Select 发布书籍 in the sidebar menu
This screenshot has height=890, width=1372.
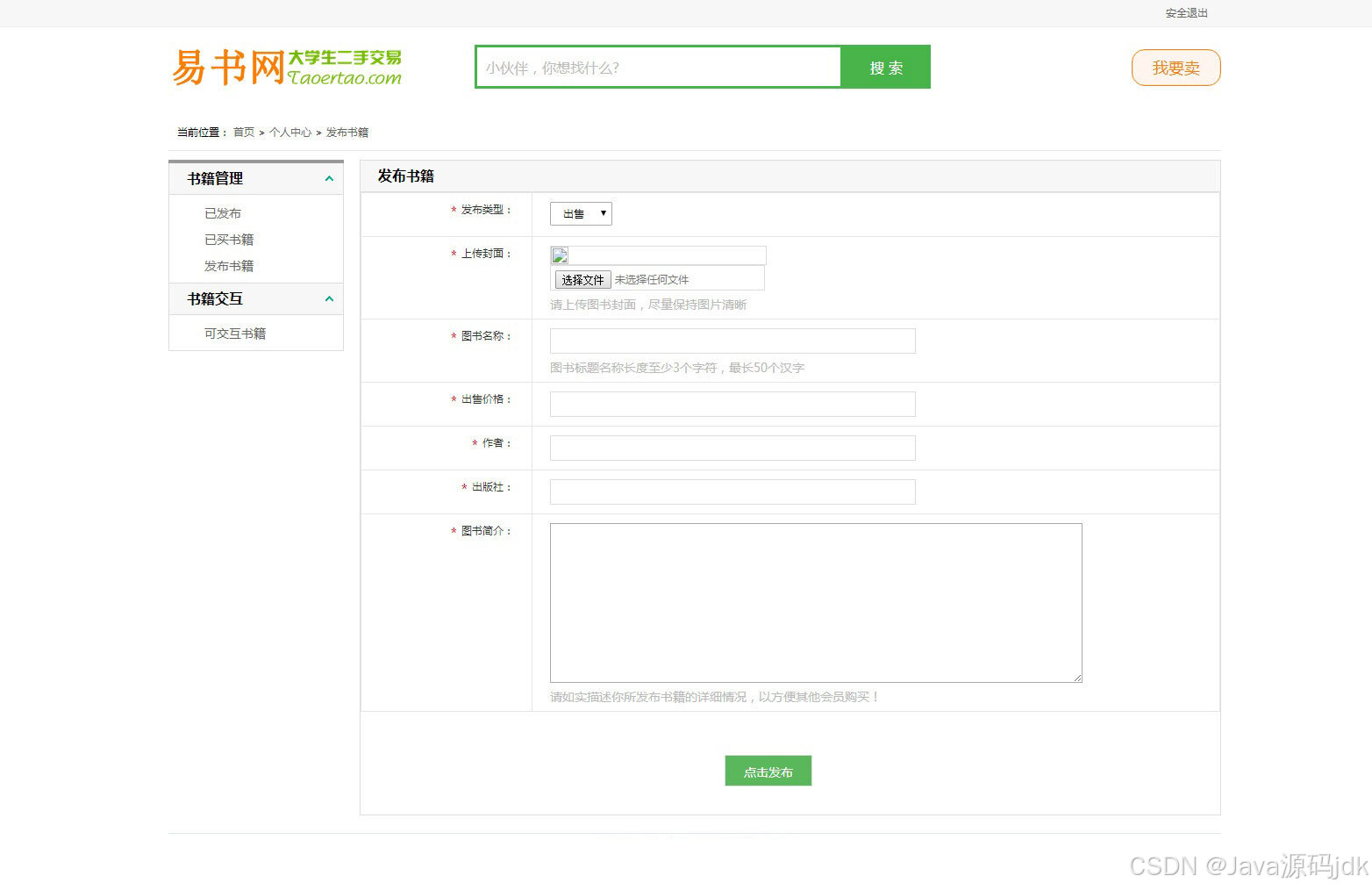pyautogui.click(x=229, y=266)
